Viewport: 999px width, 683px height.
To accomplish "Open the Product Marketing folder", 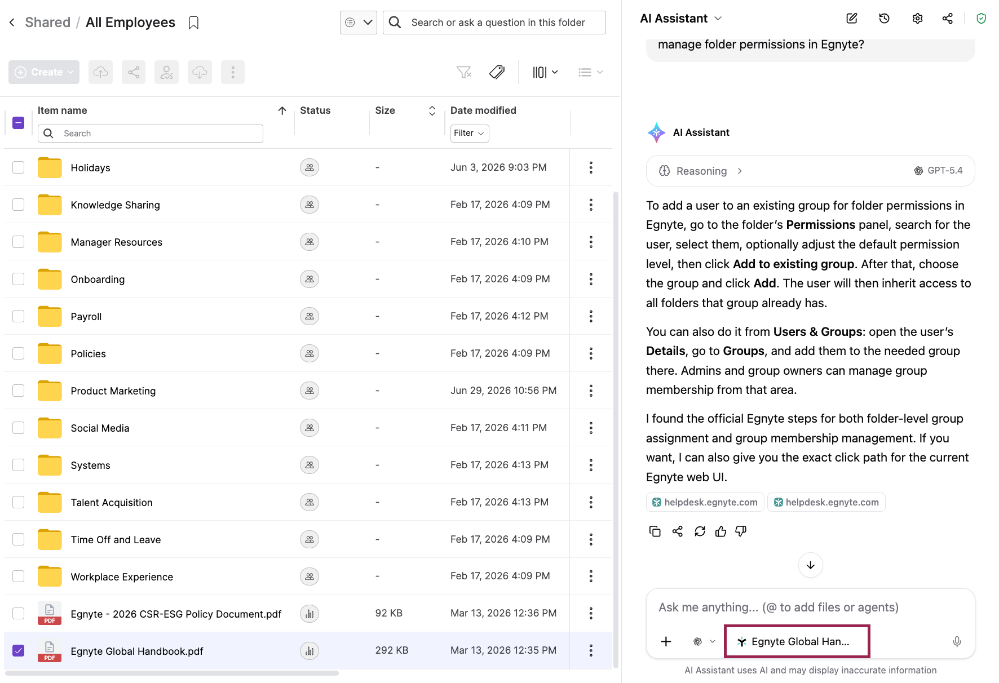I will point(113,391).
